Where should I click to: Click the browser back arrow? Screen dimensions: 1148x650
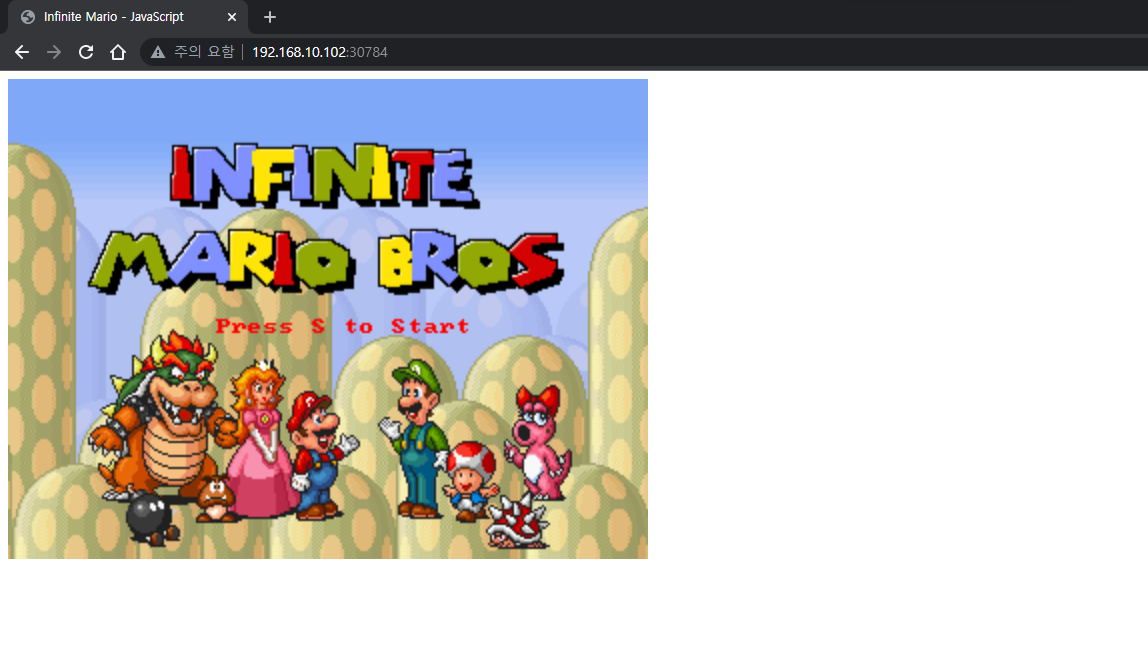(22, 52)
